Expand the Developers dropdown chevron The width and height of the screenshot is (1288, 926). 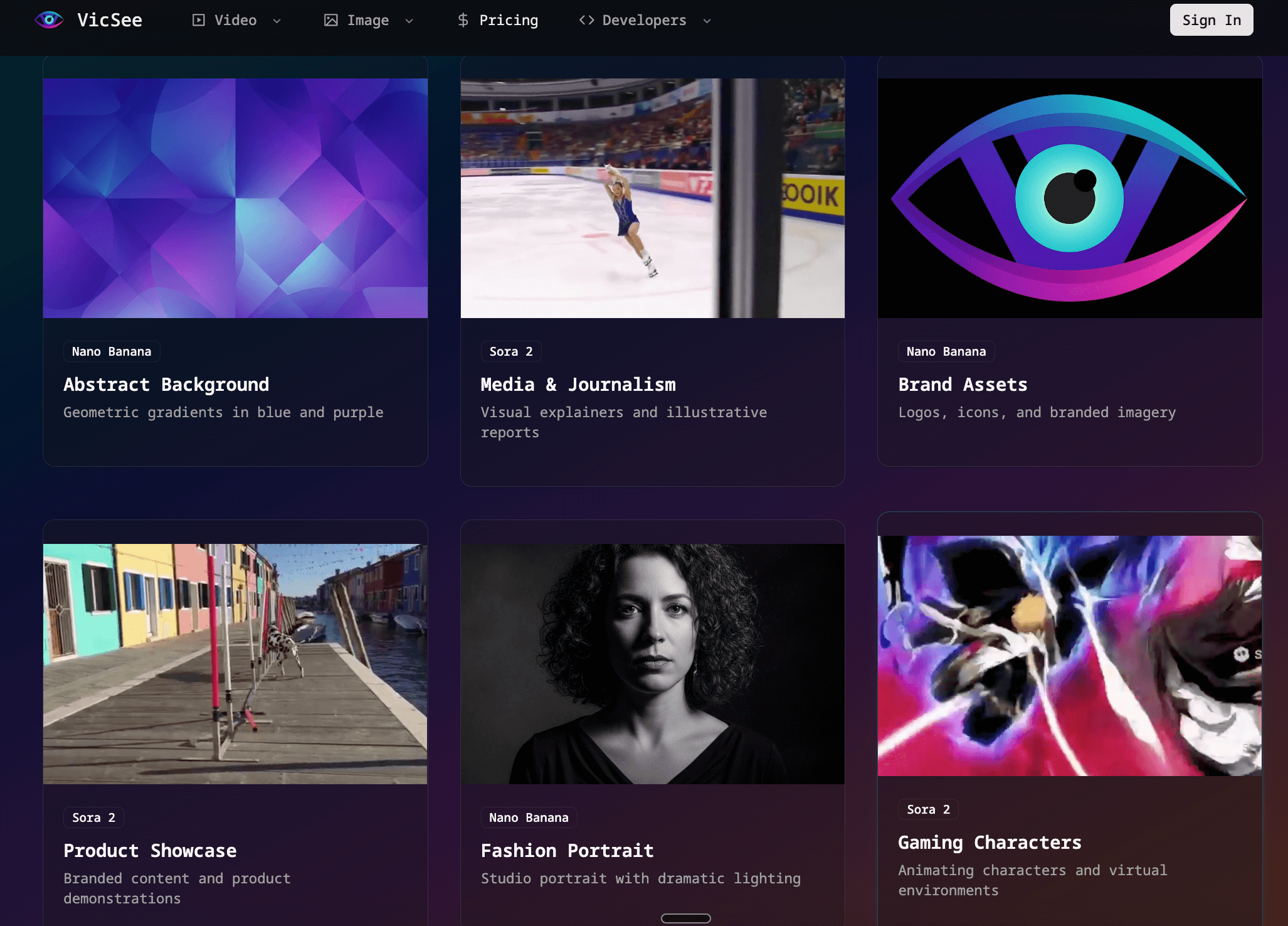[x=707, y=21]
